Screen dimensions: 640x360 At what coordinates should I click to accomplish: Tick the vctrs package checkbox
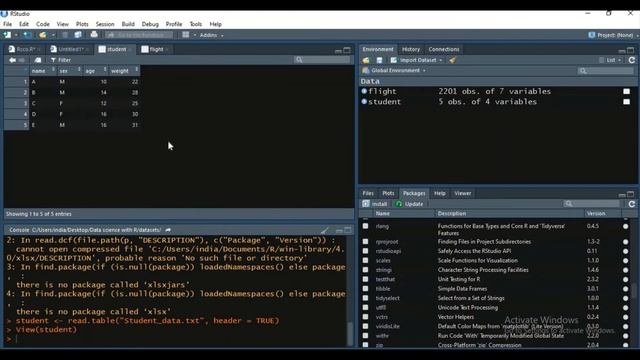click(365, 317)
